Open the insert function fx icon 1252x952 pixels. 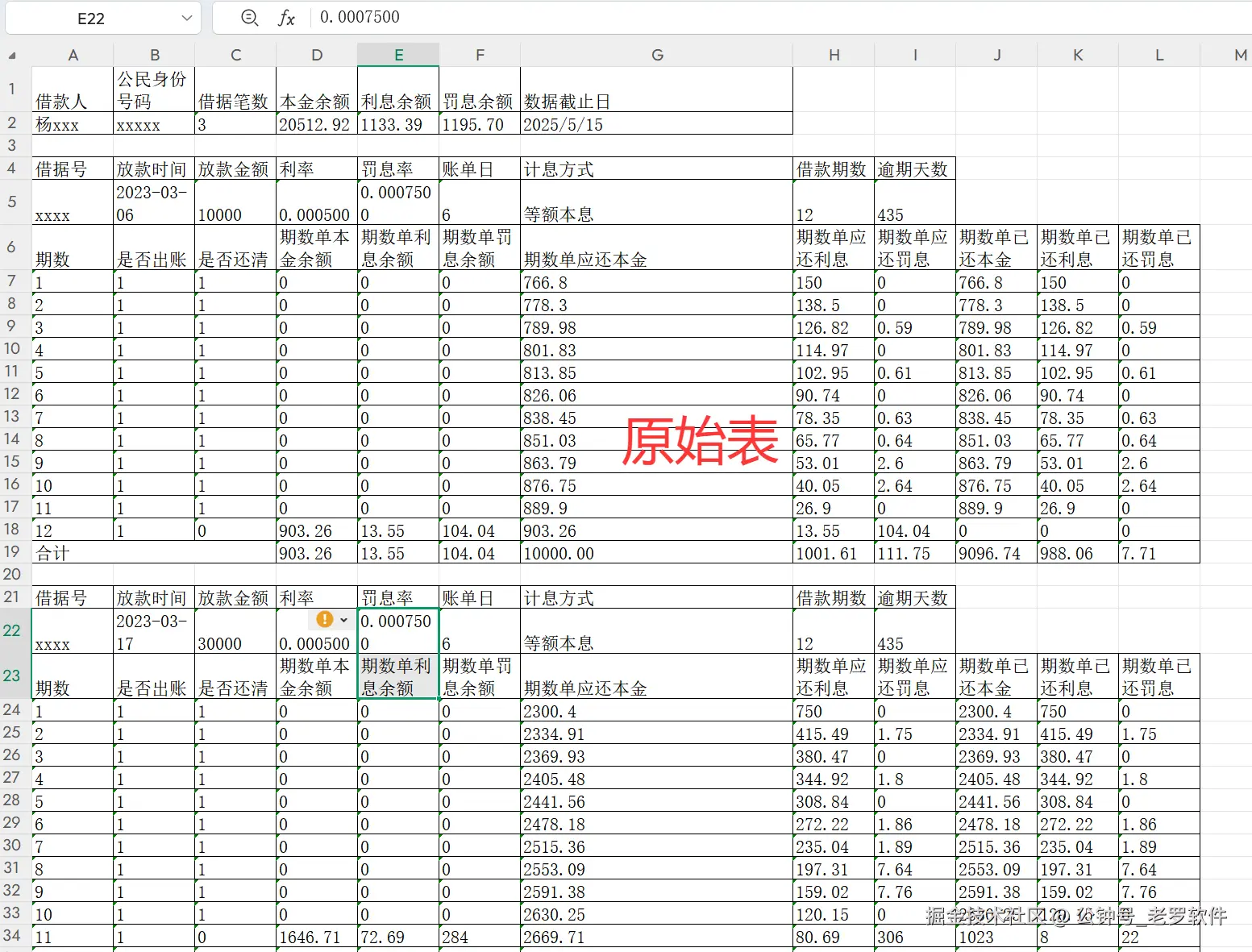point(286,18)
